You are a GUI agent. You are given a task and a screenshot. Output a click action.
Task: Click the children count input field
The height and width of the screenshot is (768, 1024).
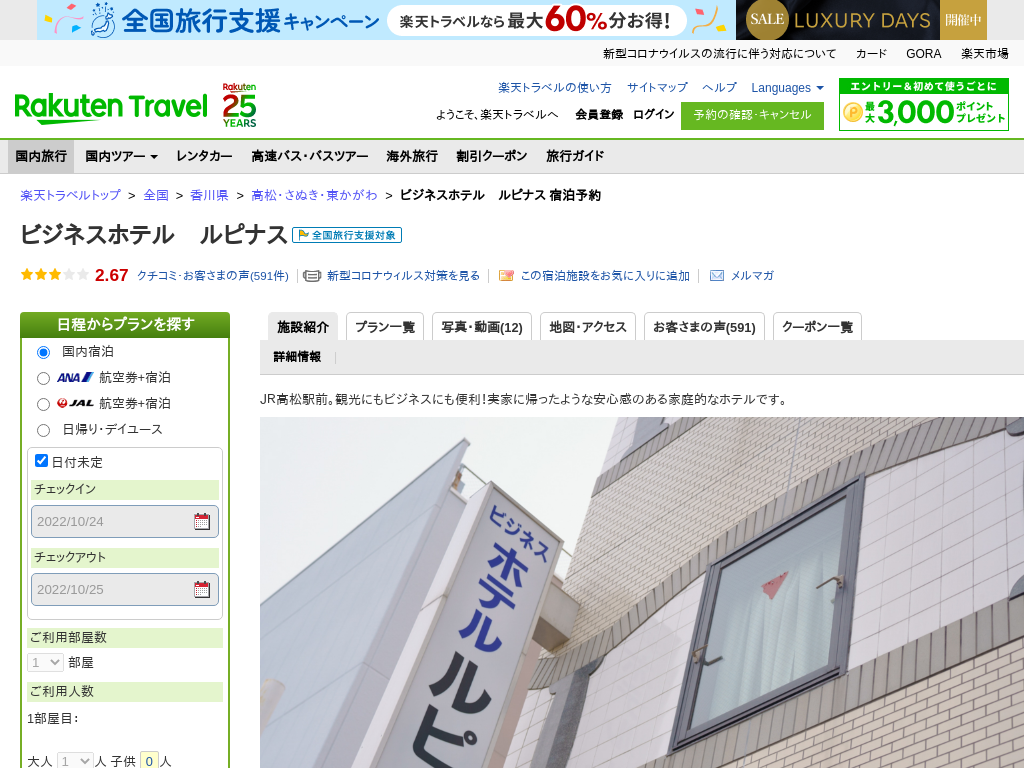tap(150, 761)
